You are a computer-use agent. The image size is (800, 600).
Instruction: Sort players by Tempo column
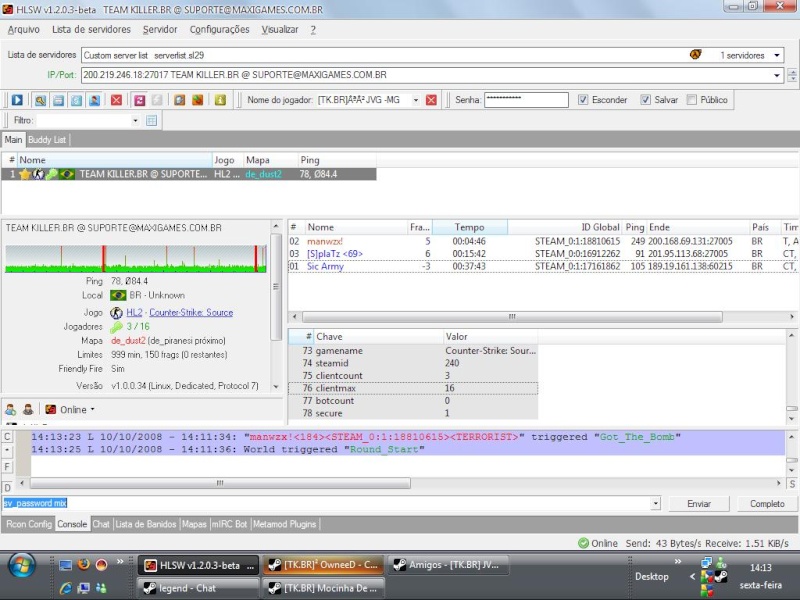point(469,227)
